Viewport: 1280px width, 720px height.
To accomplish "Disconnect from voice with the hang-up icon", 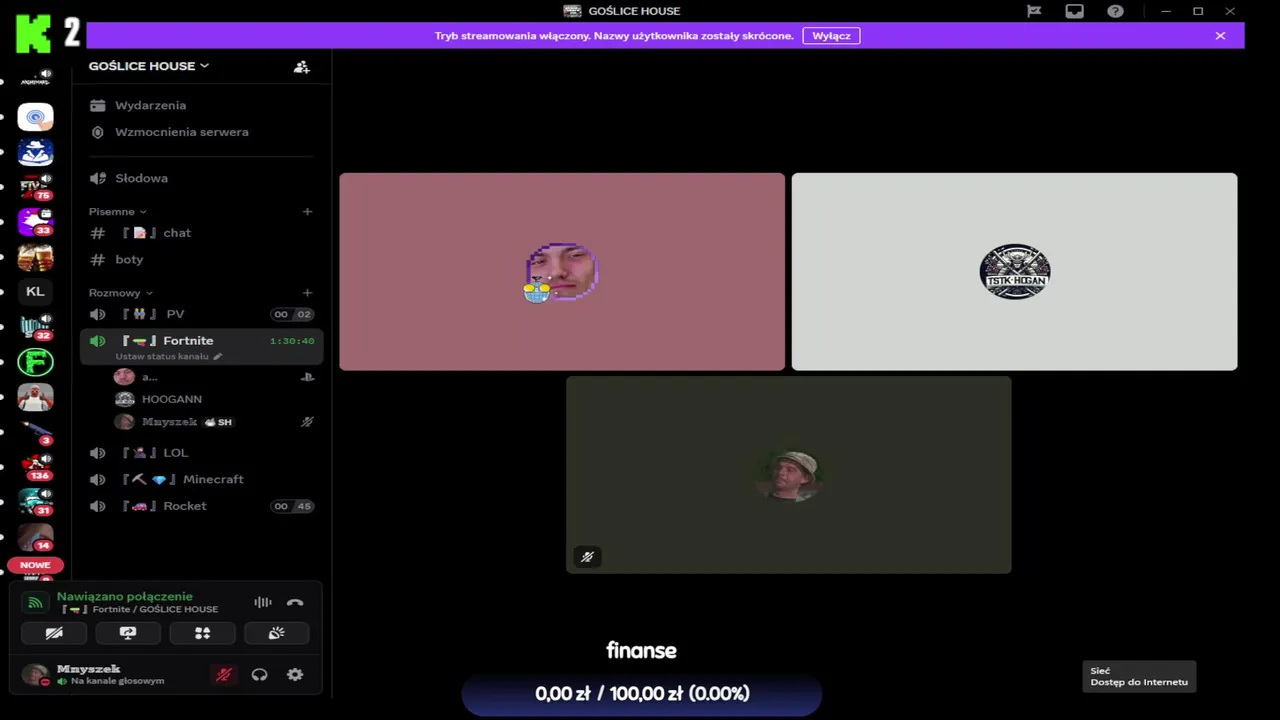I will pyautogui.click(x=295, y=602).
